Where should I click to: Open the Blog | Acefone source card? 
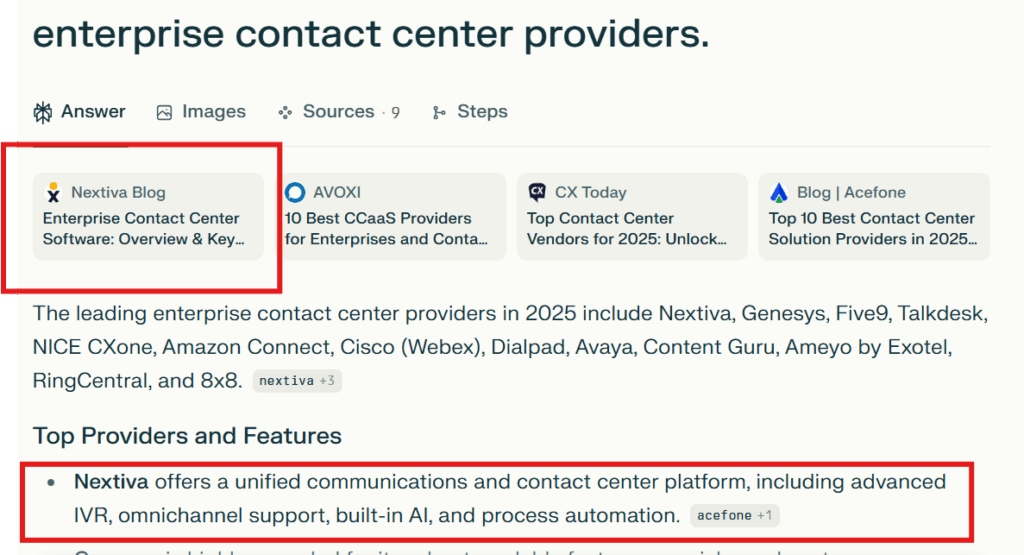[874, 216]
